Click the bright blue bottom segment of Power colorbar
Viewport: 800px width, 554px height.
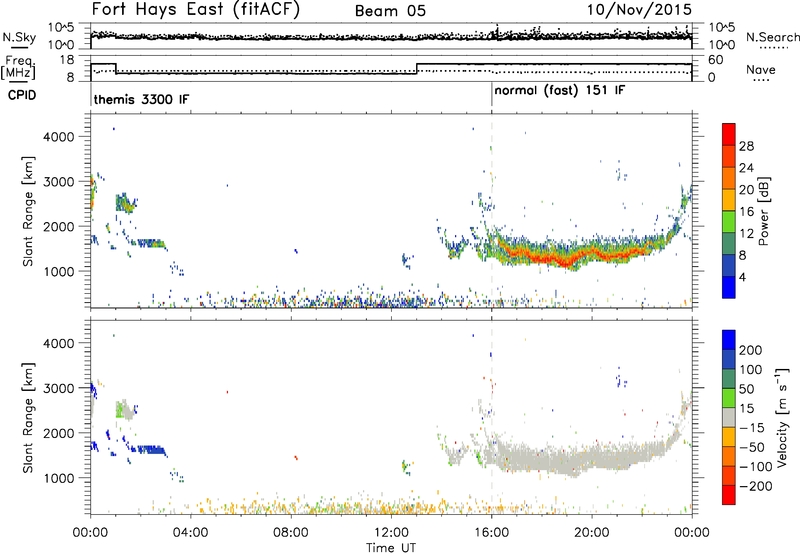click(x=729, y=287)
